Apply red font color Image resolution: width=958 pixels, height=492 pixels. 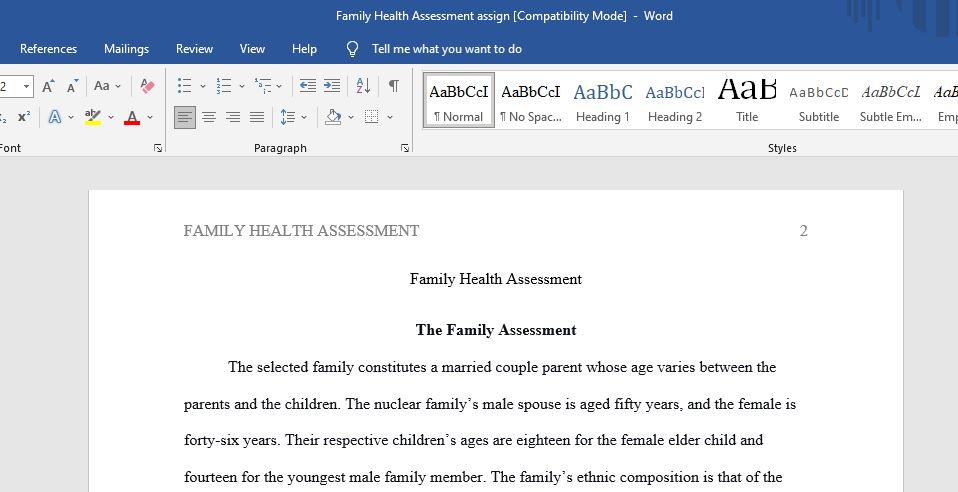132,117
